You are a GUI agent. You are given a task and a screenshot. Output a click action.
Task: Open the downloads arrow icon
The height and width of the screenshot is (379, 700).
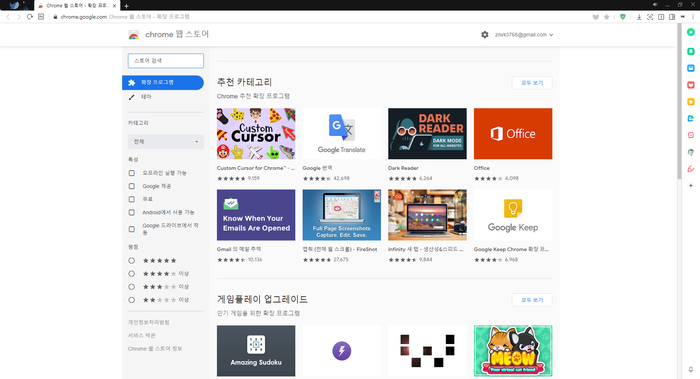click(639, 17)
